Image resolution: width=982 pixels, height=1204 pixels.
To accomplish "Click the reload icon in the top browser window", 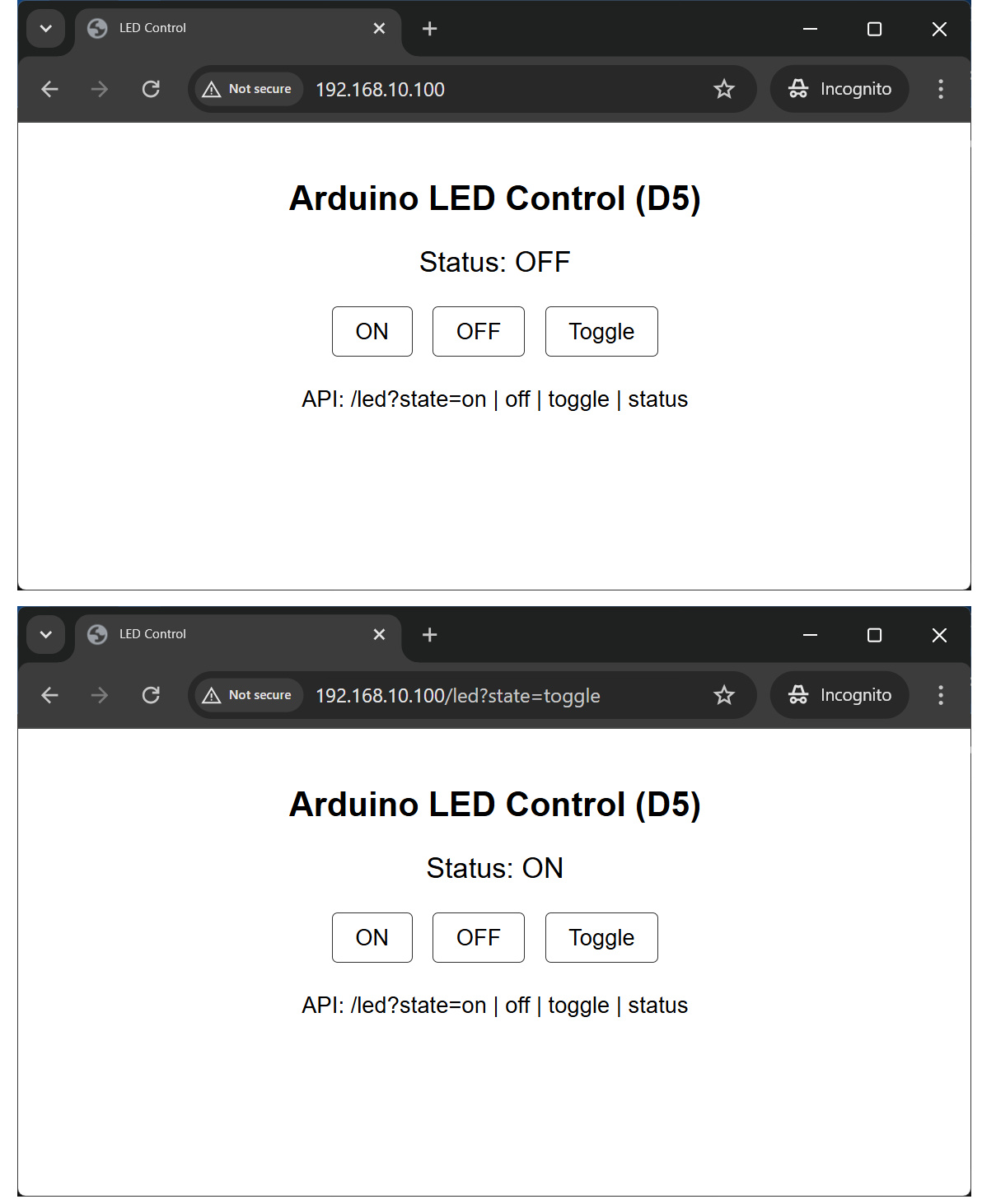I will pos(151,89).
